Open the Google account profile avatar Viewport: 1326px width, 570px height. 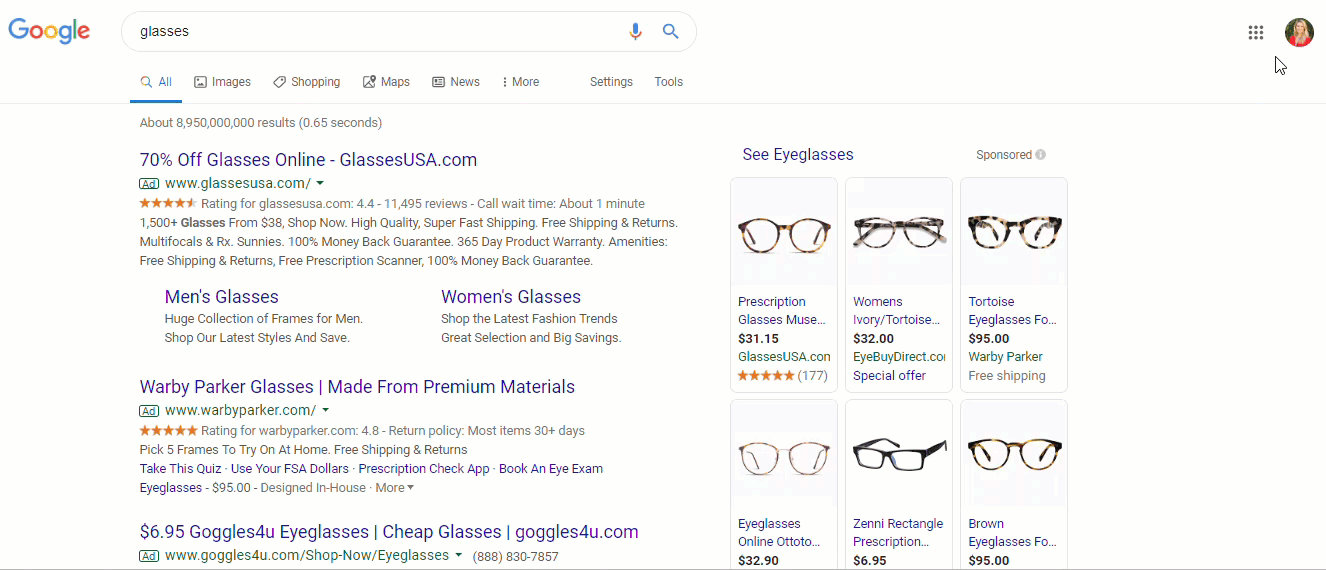tap(1299, 32)
